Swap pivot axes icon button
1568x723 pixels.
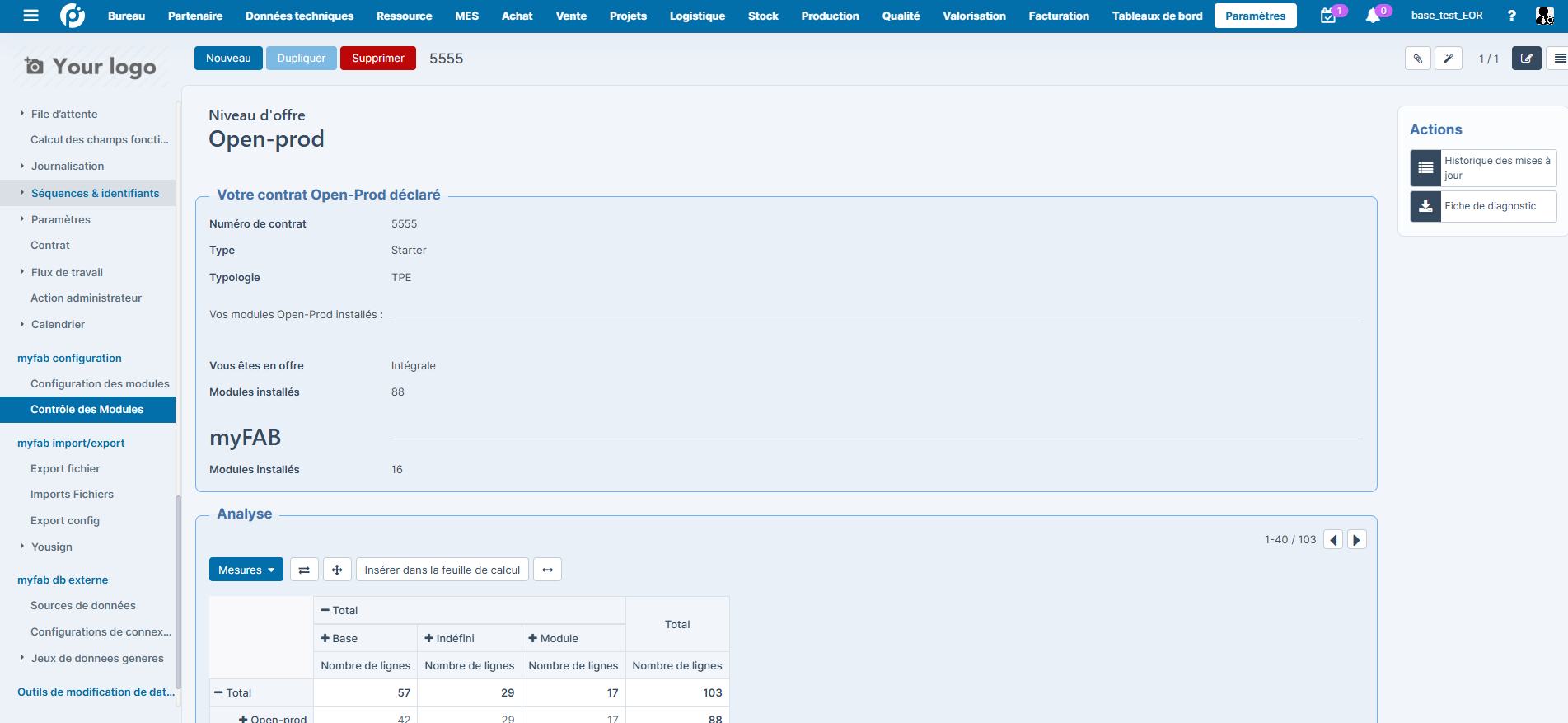point(304,570)
